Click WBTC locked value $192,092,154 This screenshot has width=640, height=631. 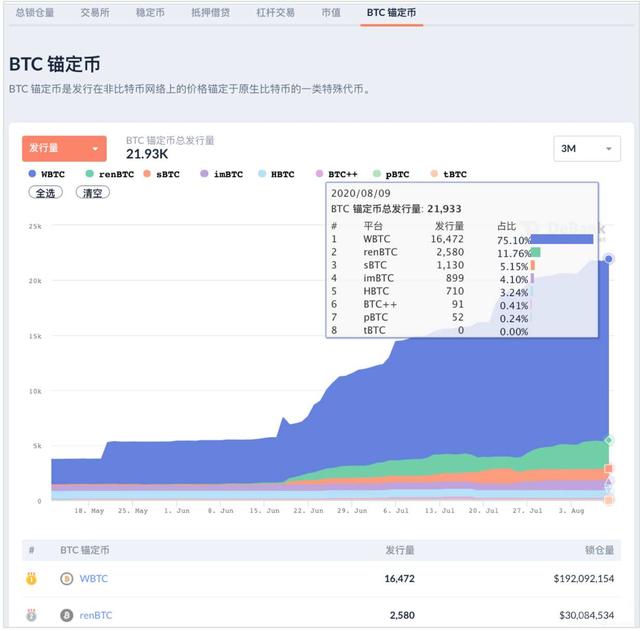584,579
